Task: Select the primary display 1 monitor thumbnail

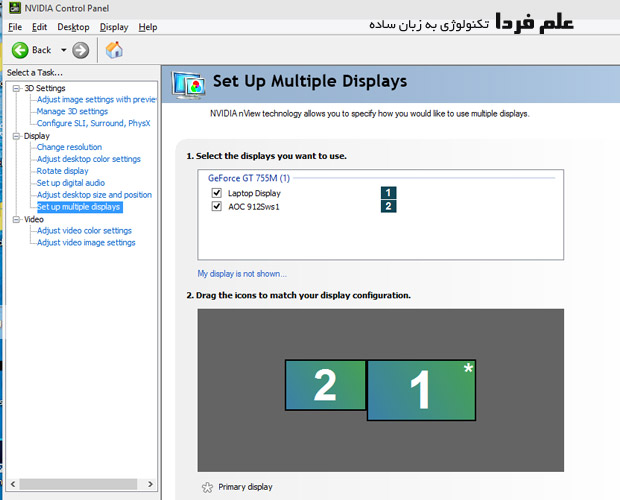Action: (x=421, y=388)
